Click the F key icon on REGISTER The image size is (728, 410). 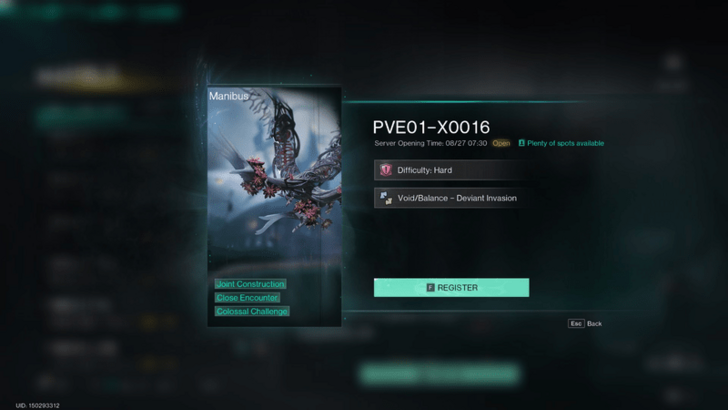(x=430, y=288)
